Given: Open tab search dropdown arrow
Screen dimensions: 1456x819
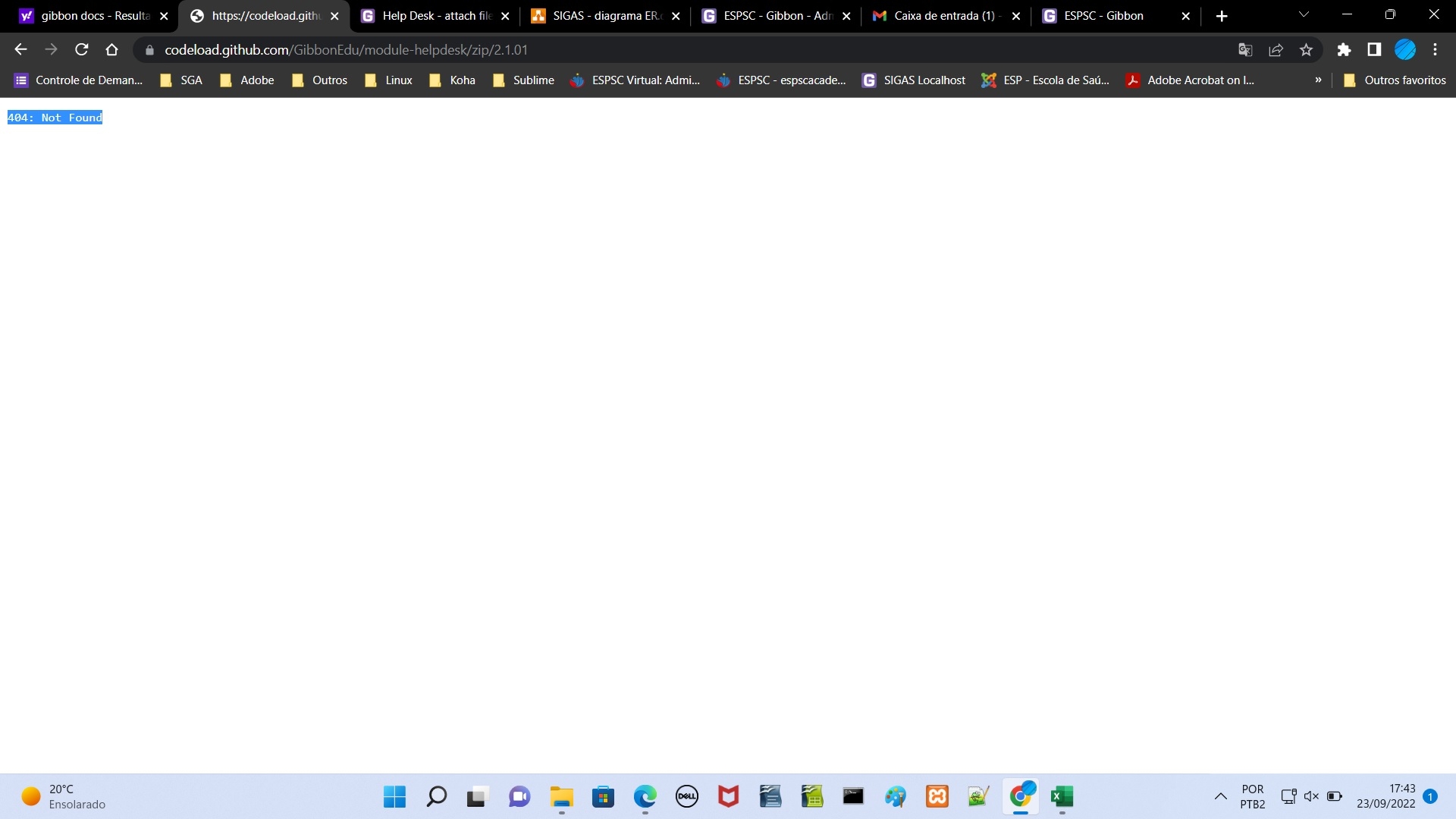Looking at the screenshot, I should [x=1304, y=15].
